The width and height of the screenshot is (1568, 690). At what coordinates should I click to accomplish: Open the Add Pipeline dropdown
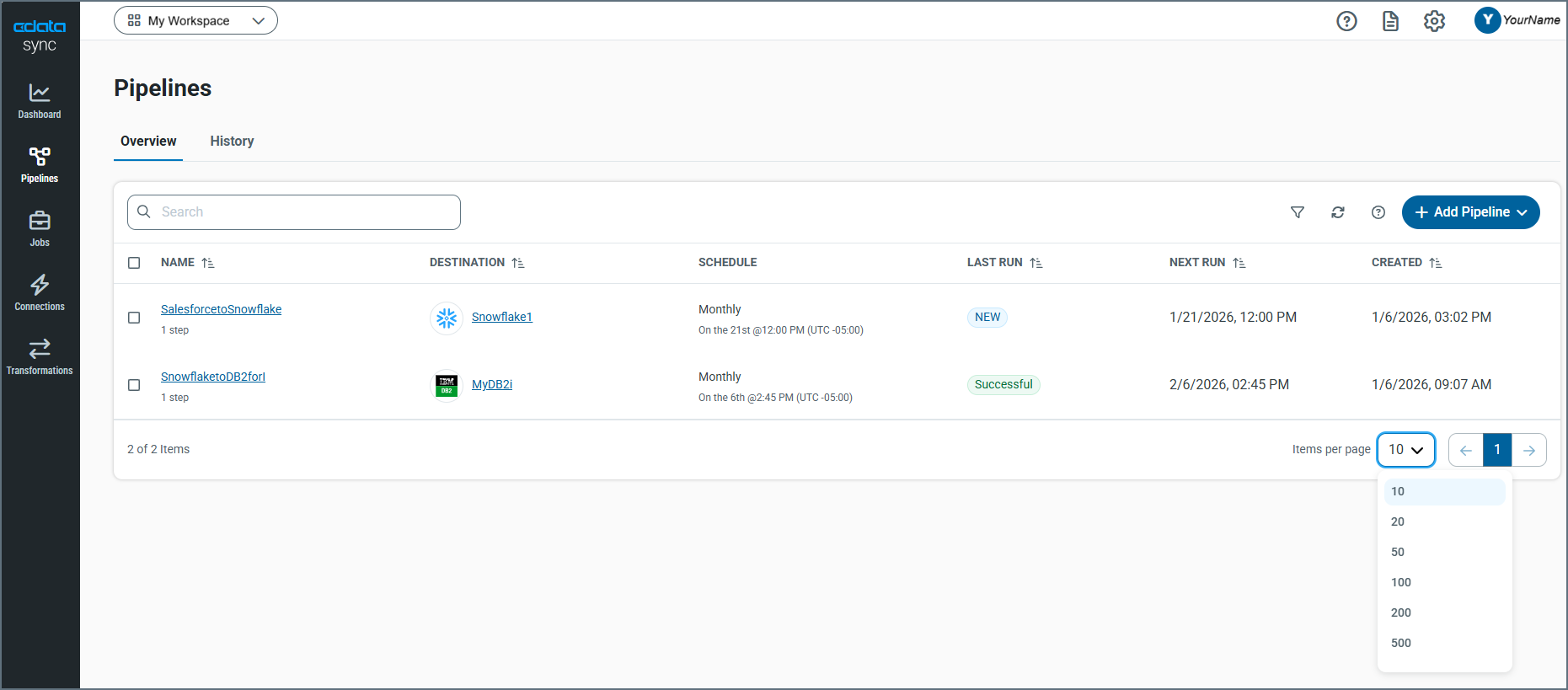(x=1470, y=212)
